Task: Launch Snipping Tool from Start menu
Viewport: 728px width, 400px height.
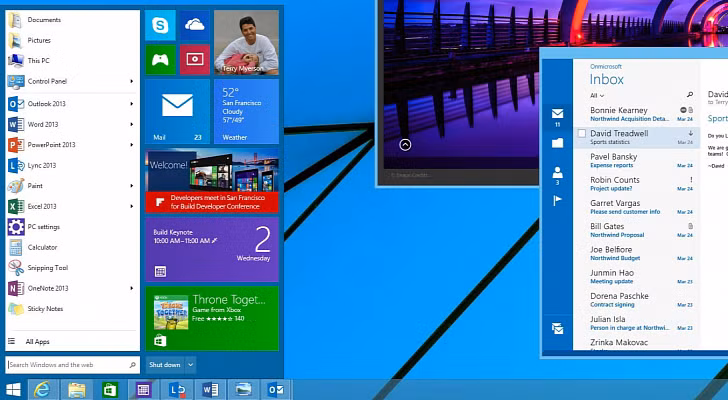Action: click(x=72, y=268)
